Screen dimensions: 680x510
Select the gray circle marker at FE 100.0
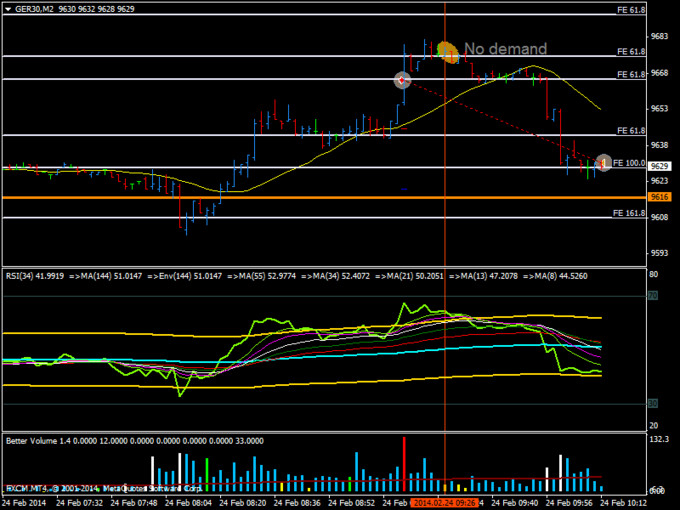pos(604,162)
